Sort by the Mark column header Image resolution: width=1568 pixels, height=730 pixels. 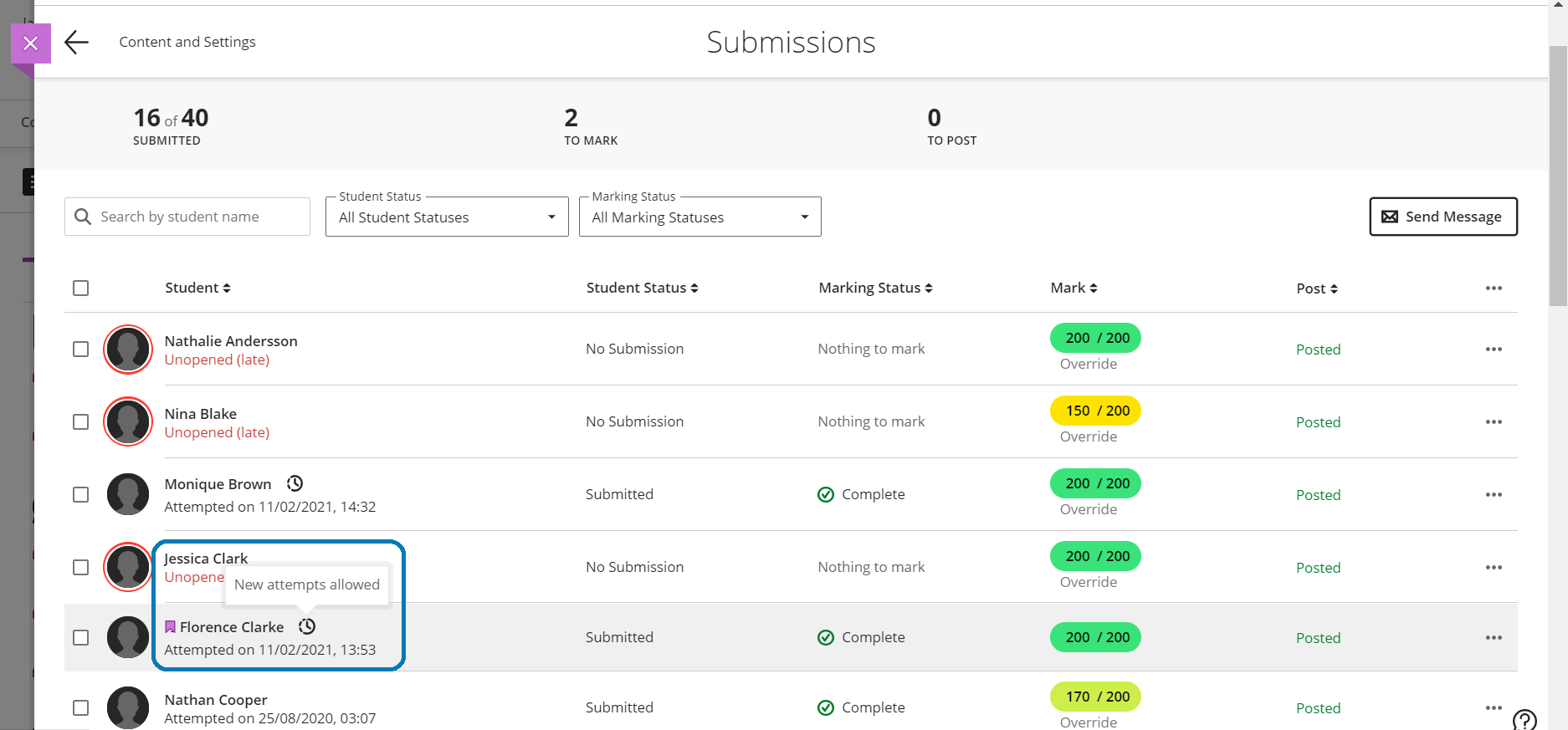coord(1074,288)
